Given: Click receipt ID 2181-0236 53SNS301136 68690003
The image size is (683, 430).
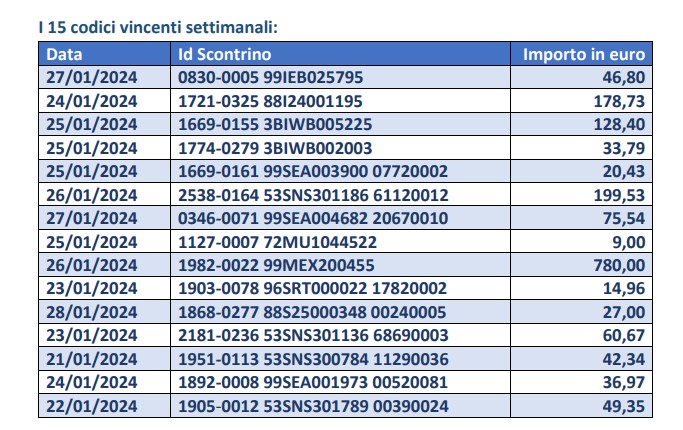Looking at the screenshot, I should [313, 335].
